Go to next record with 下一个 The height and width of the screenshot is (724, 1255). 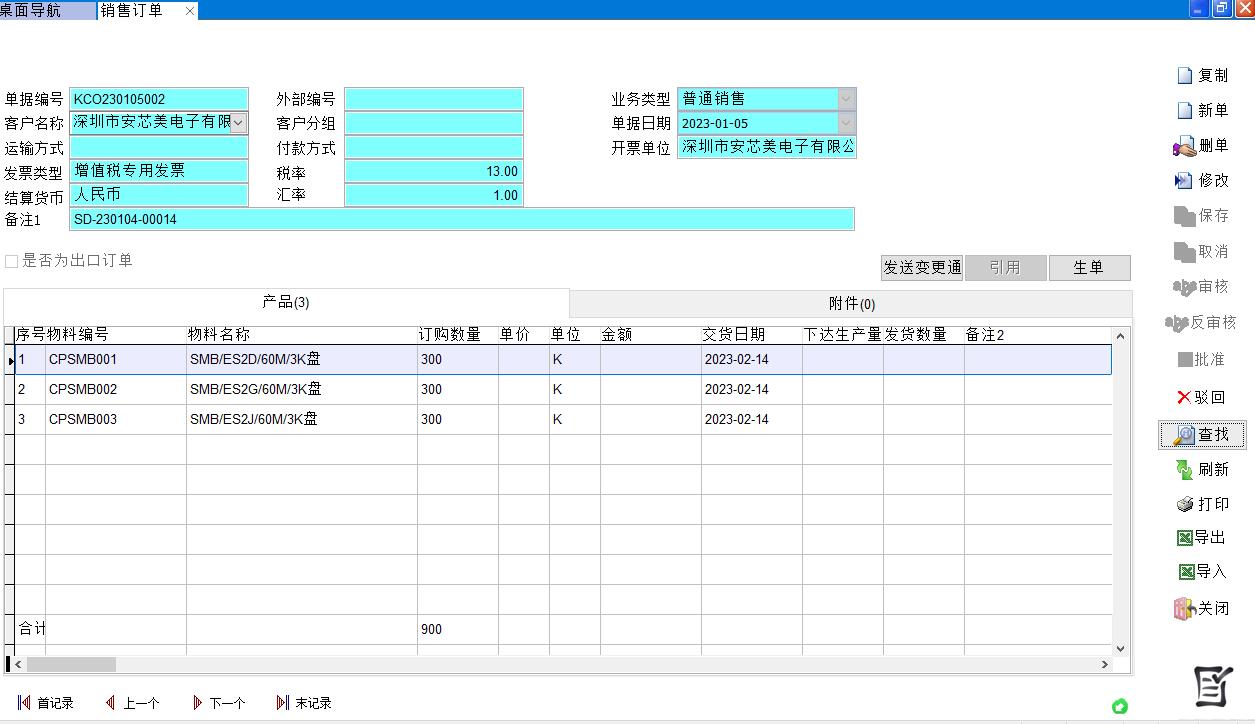tap(218, 703)
